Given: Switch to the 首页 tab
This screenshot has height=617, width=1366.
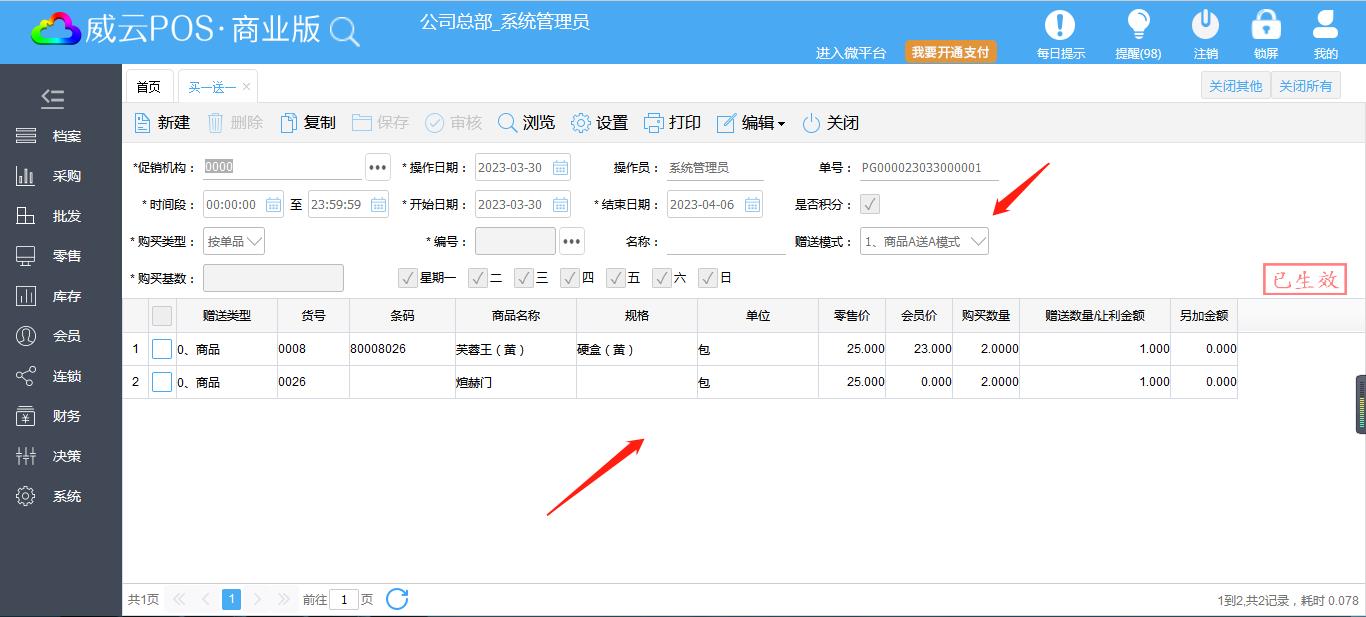Looking at the screenshot, I should point(148,87).
